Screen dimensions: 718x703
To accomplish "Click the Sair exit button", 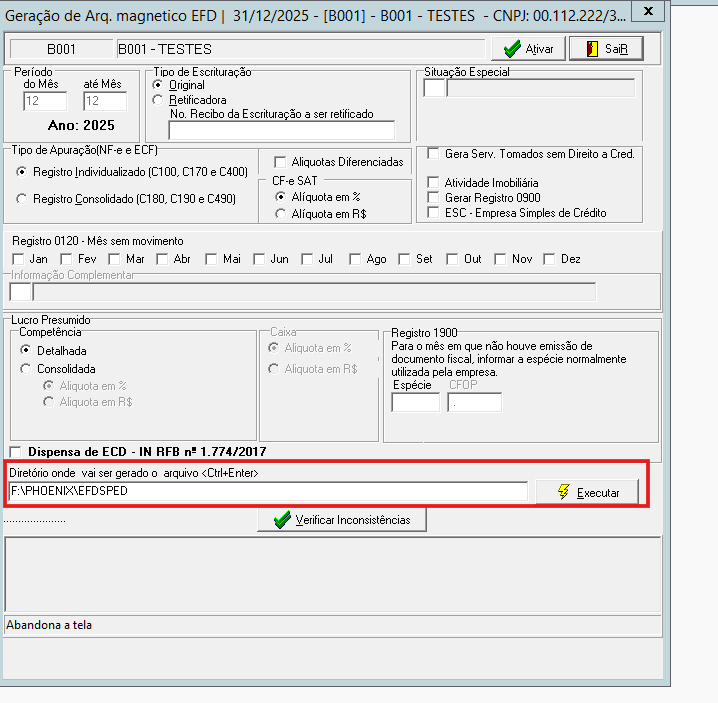I will 606,49.
